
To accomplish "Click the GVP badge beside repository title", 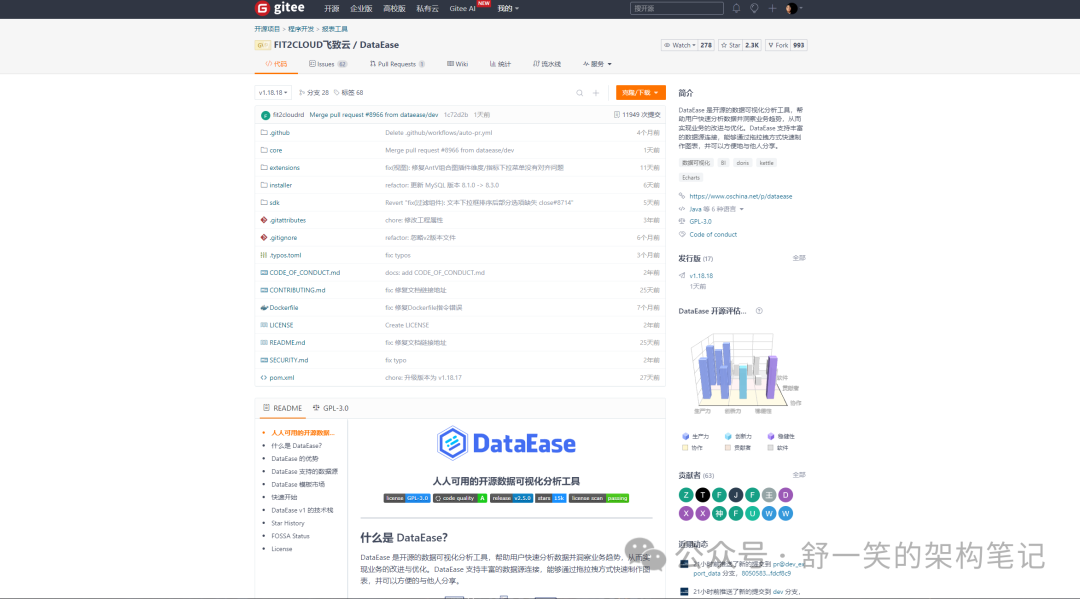I will (x=262, y=45).
